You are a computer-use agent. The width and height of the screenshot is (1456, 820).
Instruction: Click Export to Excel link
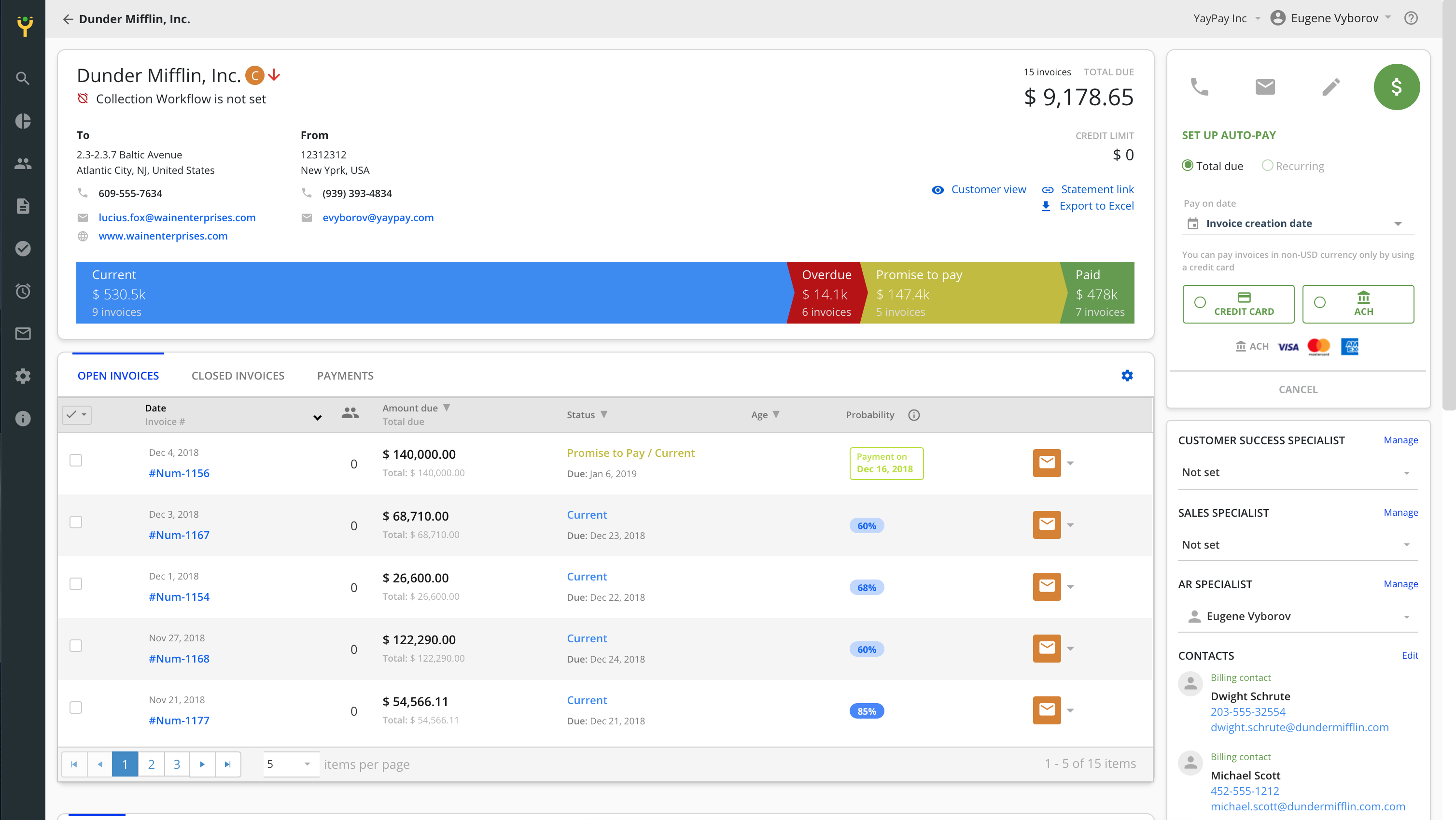click(1095, 206)
